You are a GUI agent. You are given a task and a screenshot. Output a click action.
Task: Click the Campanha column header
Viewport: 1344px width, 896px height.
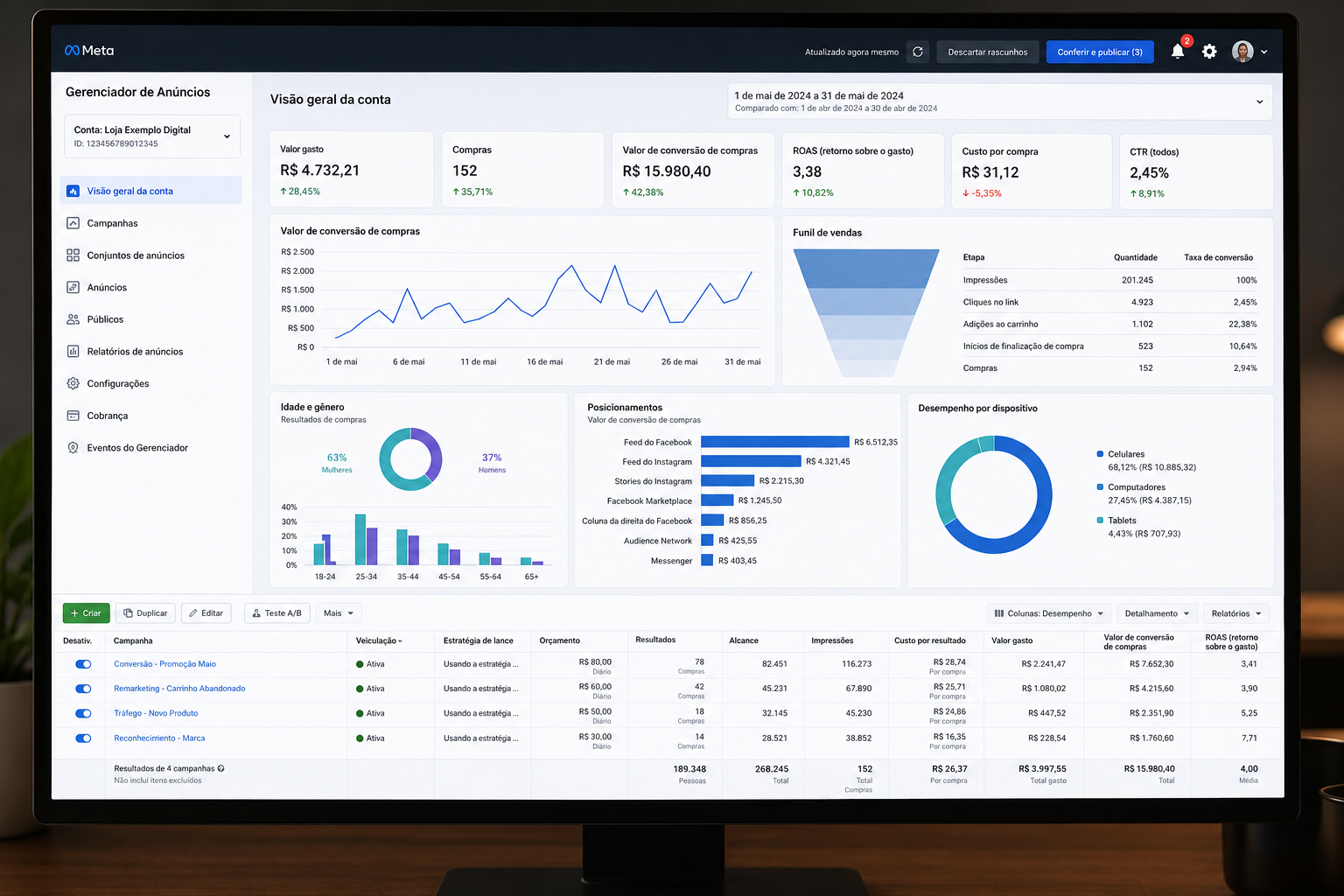(133, 640)
